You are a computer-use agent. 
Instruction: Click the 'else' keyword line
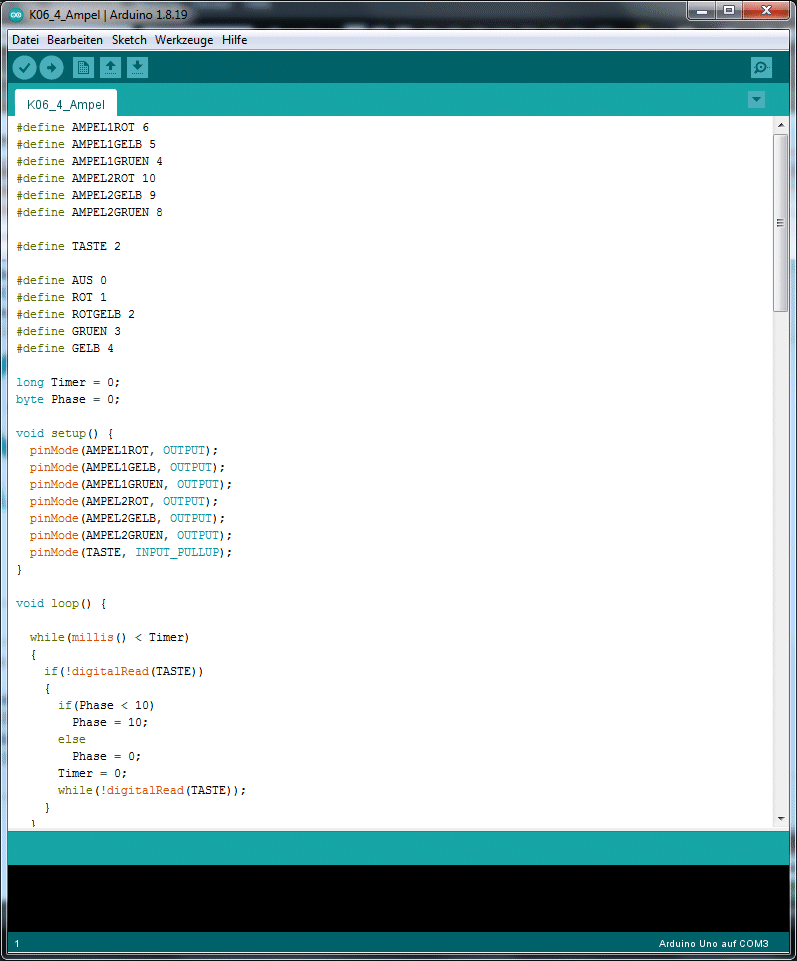[x=72, y=740]
